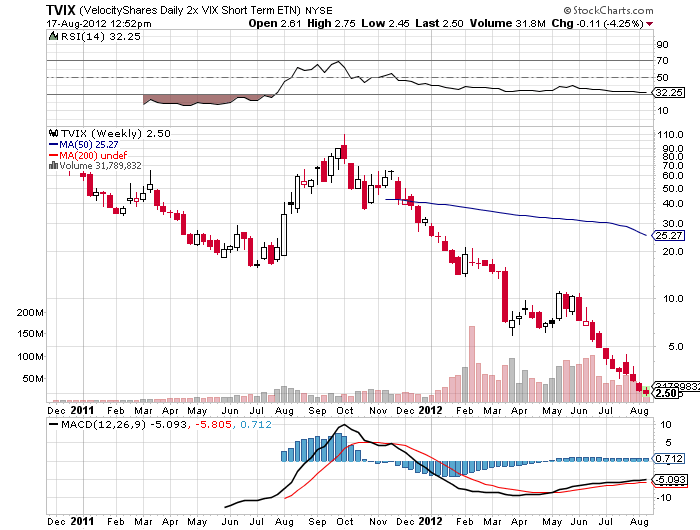This screenshot has height=530, width=700.
Task: Click 2012 on the price chart time axis
Action: [x=430, y=410]
